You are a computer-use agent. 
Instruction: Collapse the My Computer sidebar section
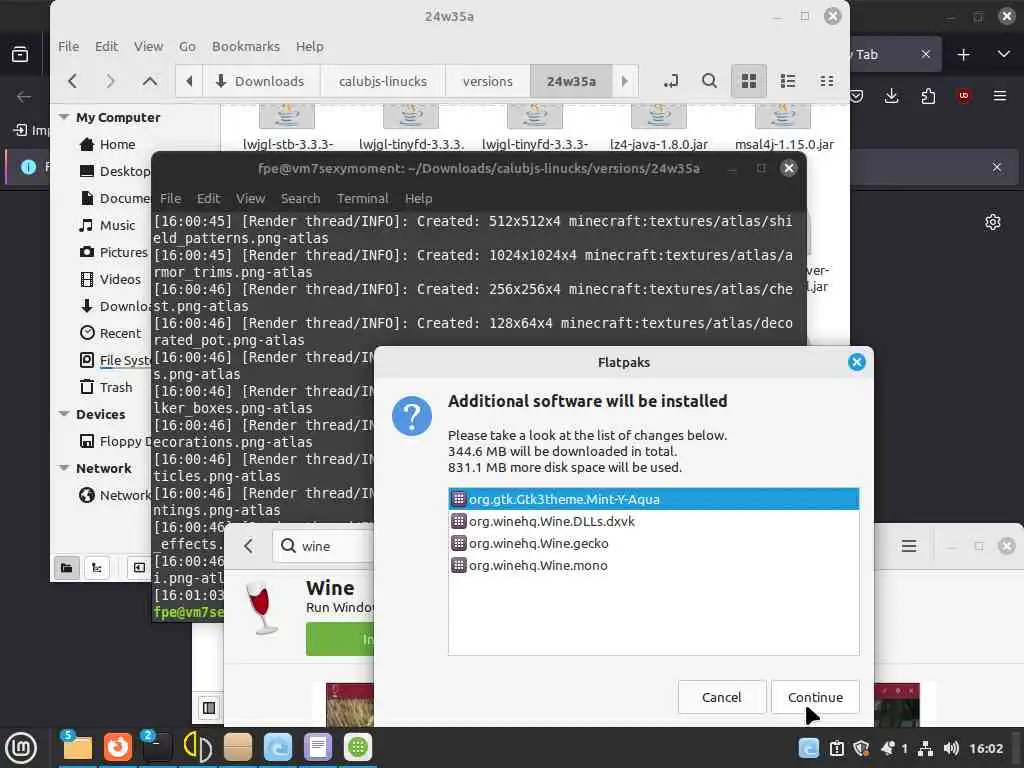64,117
